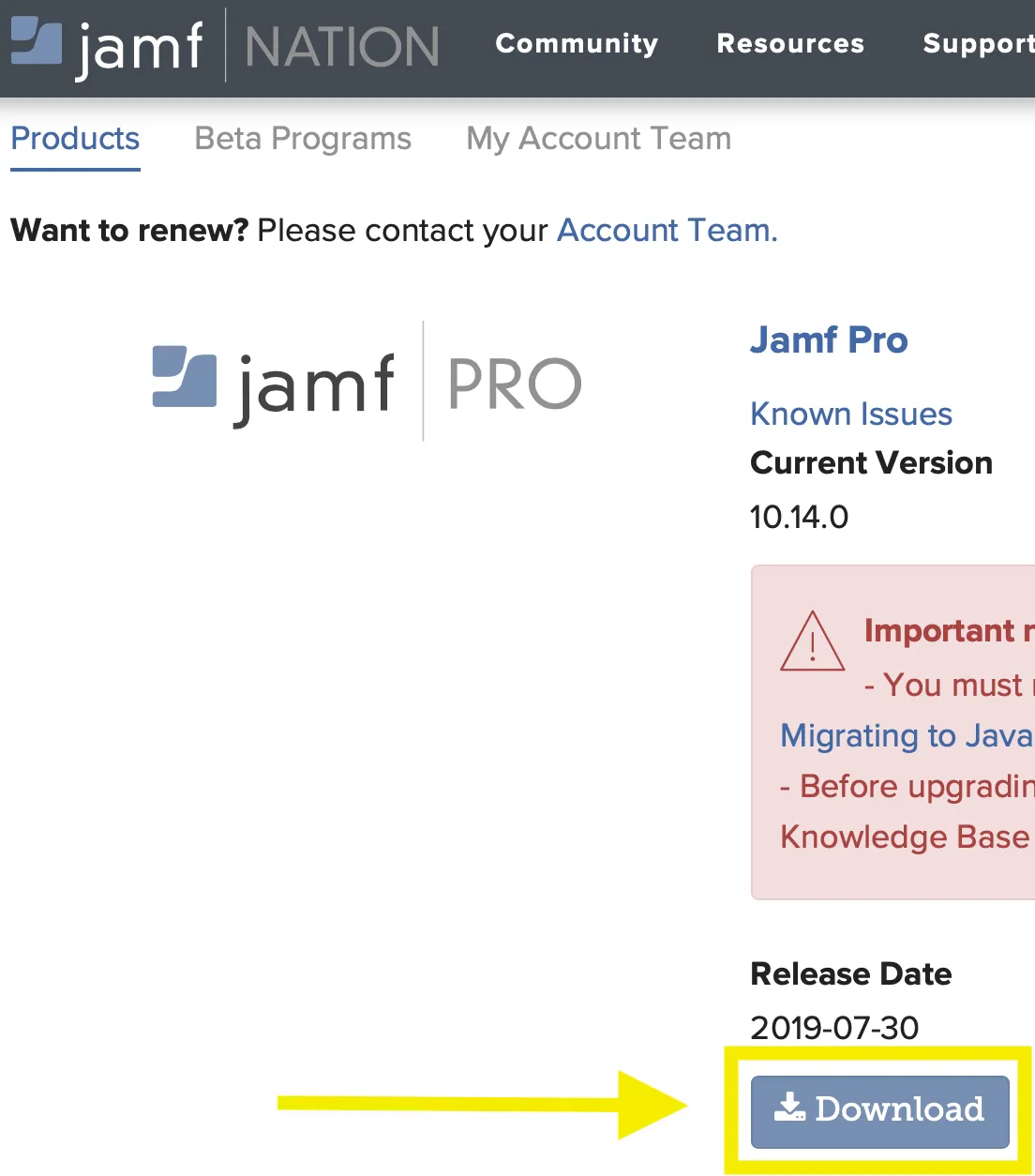This screenshot has height=1176, width=1035.
Task: Click the Download button for Jamf Pro
Action: click(x=878, y=1110)
